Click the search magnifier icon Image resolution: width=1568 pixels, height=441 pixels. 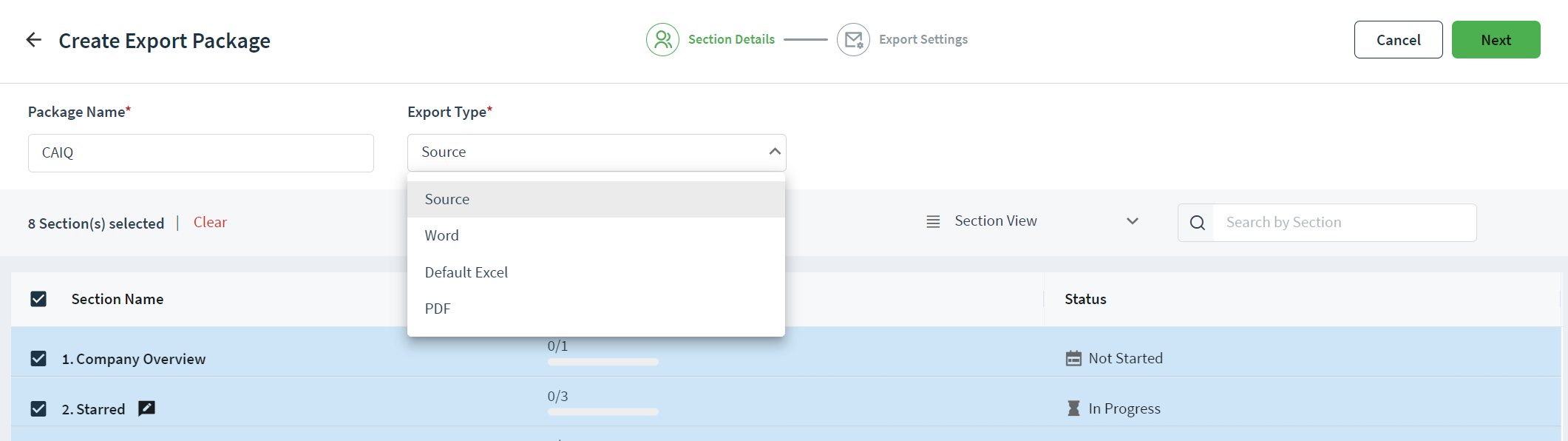[x=1198, y=223]
